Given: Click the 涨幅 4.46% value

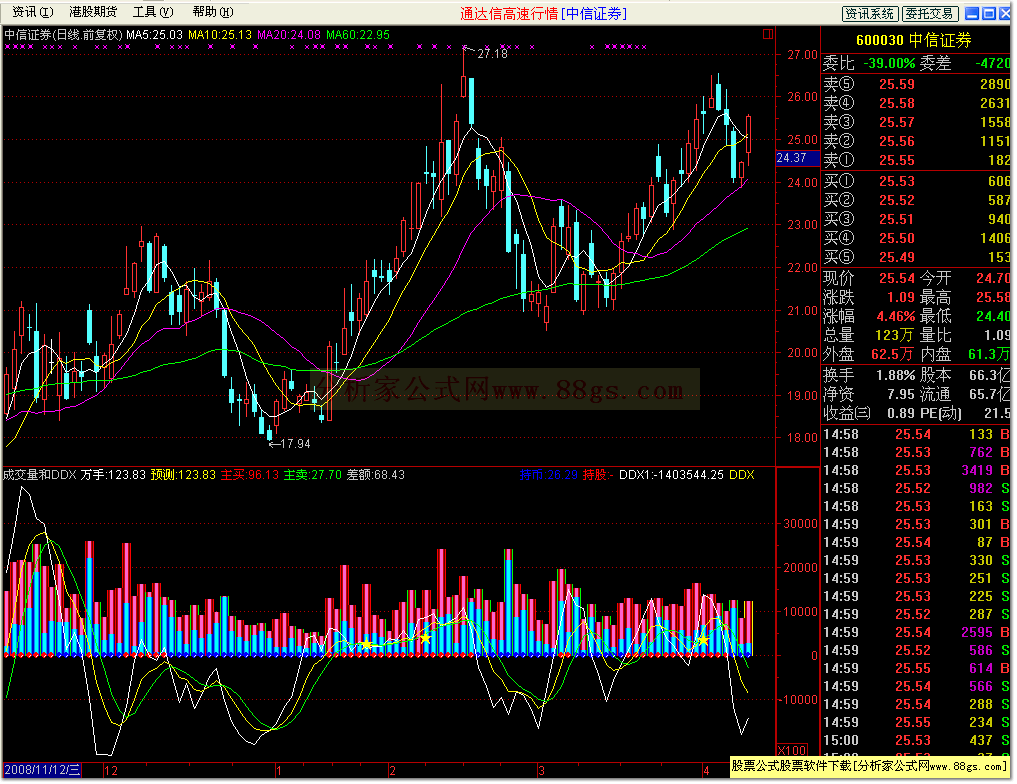Looking at the screenshot, I should pyautogui.click(x=896, y=316).
